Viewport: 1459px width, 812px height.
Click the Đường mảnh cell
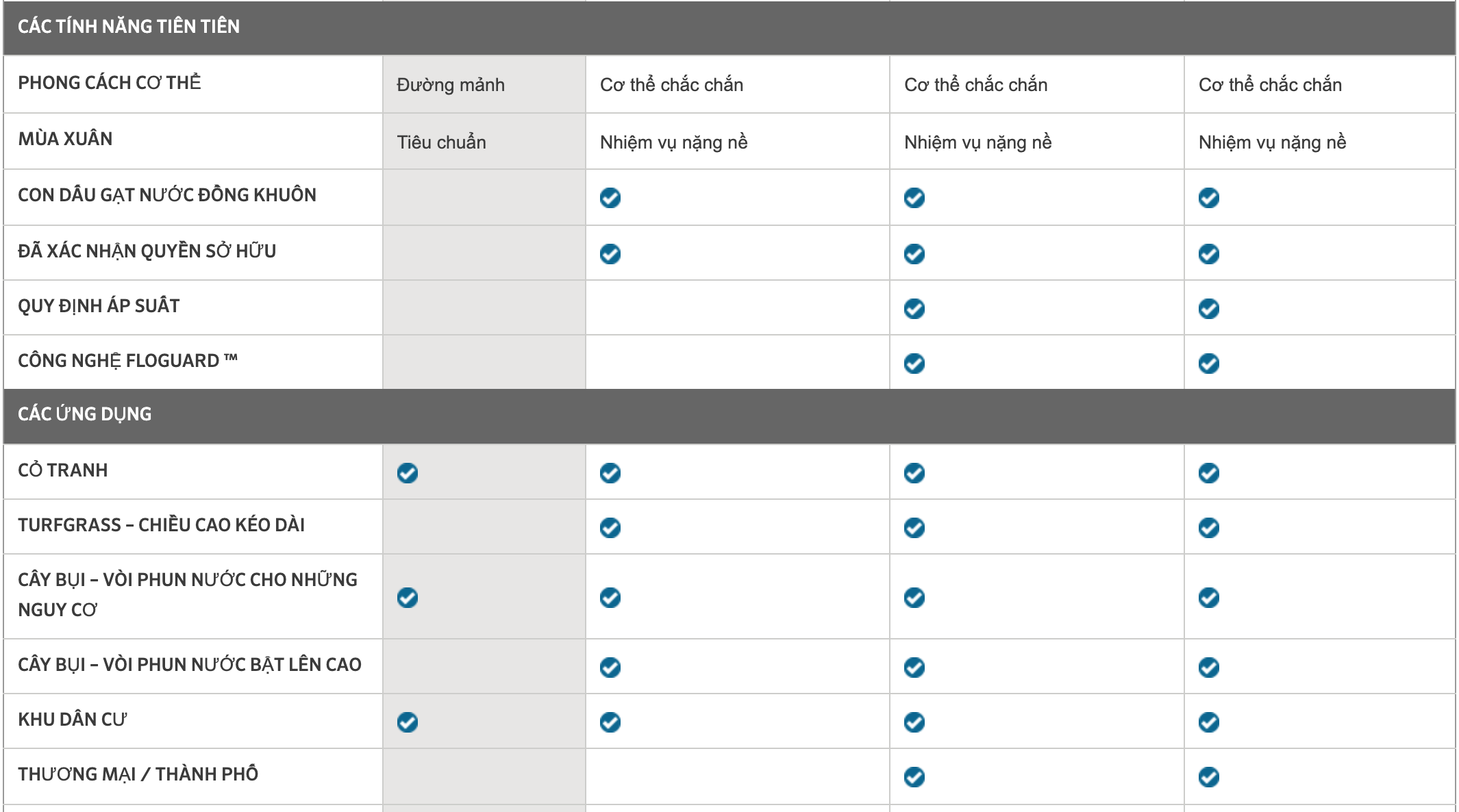click(484, 84)
